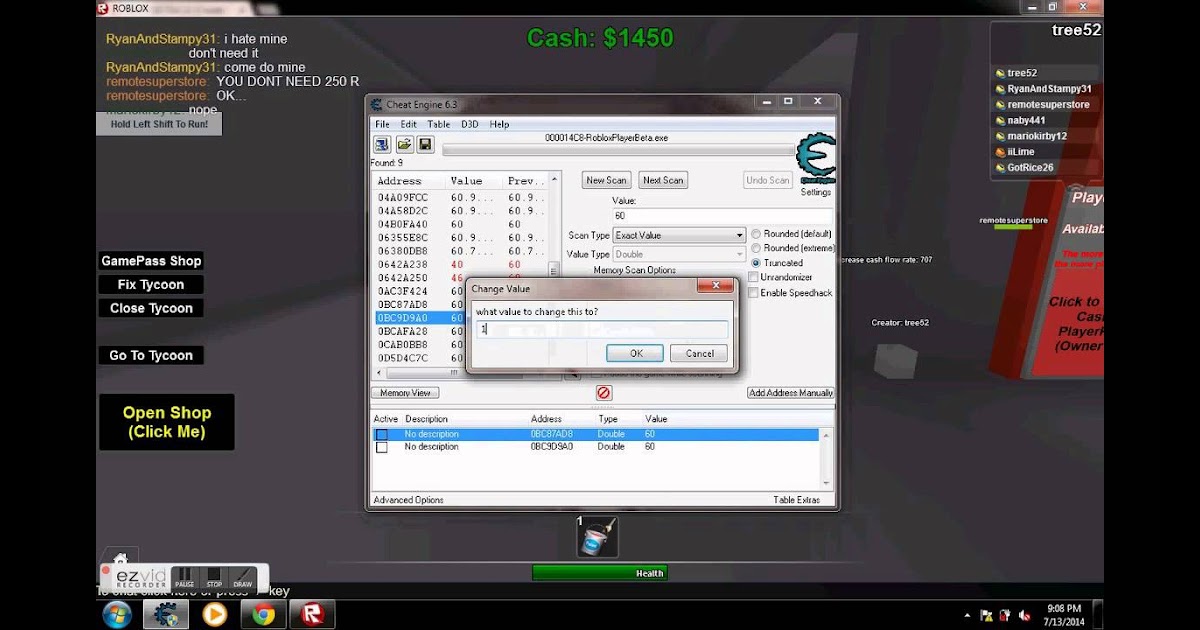1200x630 pixels.
Task: Click the Next Scan button
Action: (663, 180)
